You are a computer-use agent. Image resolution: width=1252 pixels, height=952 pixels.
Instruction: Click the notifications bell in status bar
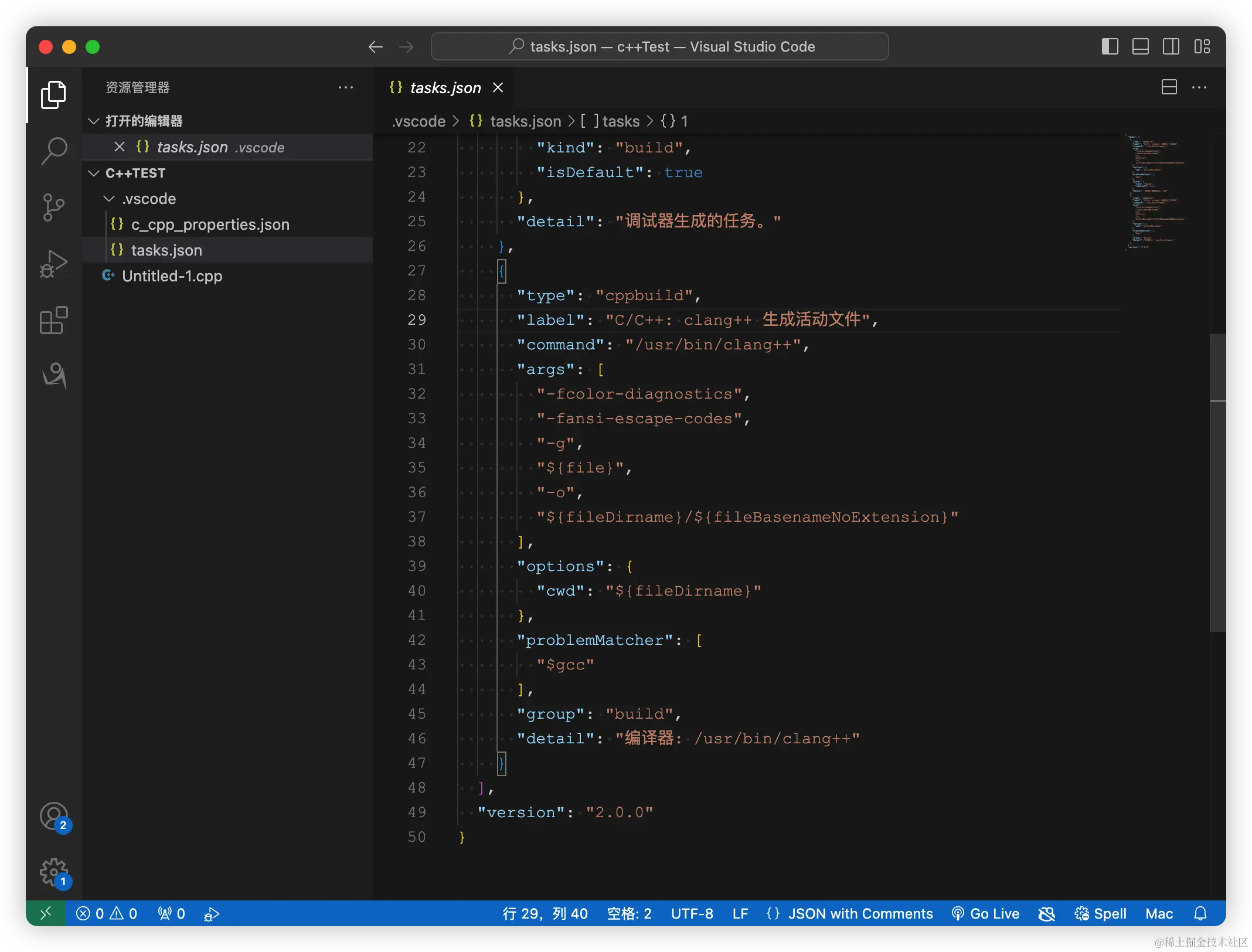1200,913
